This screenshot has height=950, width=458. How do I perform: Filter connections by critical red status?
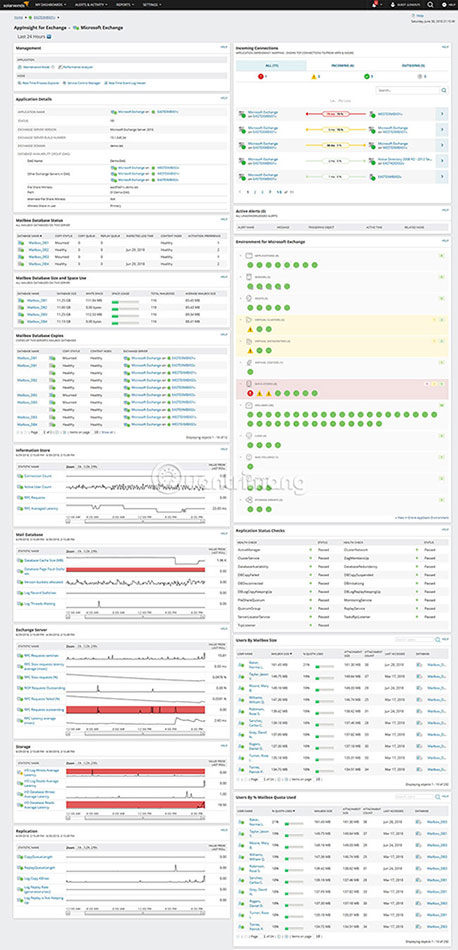click(x=262, y=77)
